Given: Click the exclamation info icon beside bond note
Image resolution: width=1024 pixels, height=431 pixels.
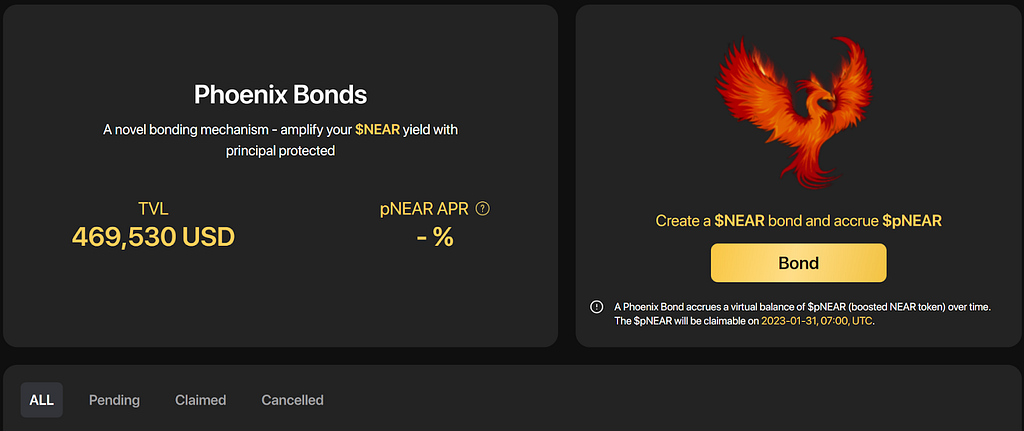Looking at the screenshot, I should click(597, 307).
